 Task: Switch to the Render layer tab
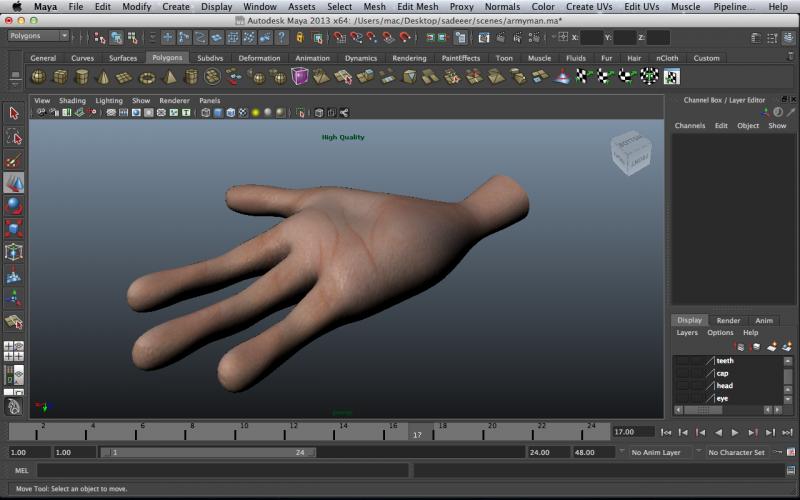pyautogui.click(x=728, y=320)
